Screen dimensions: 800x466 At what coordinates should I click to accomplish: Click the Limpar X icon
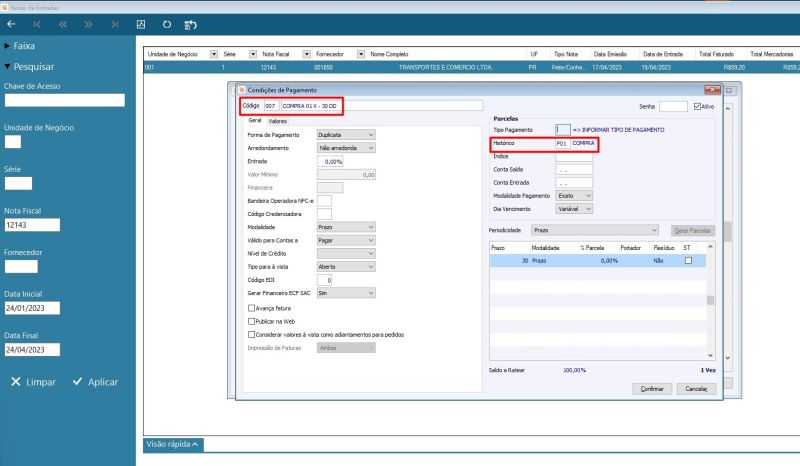(x=16, y=382)
